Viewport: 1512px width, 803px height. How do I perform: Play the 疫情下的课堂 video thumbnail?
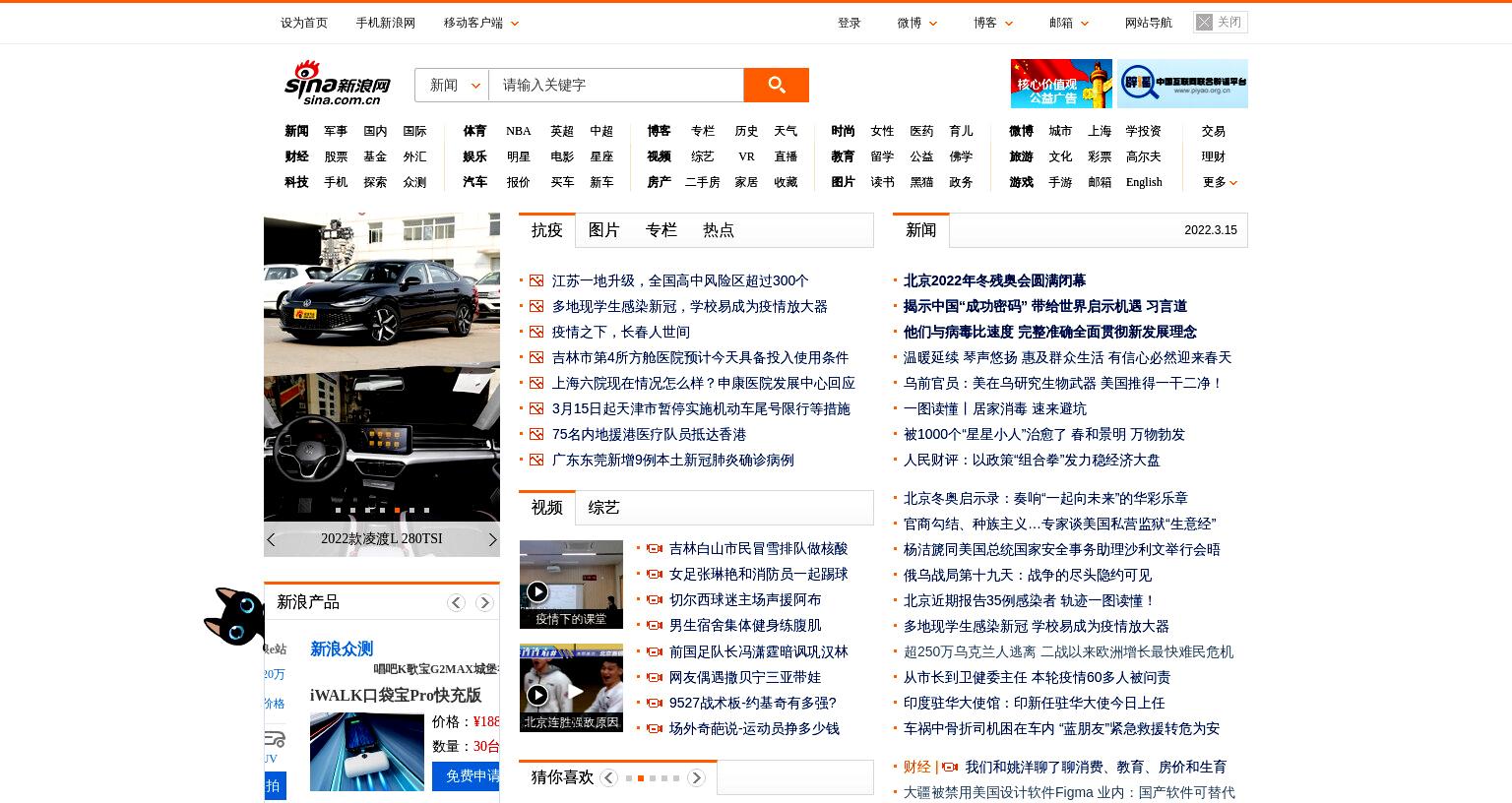571,585
